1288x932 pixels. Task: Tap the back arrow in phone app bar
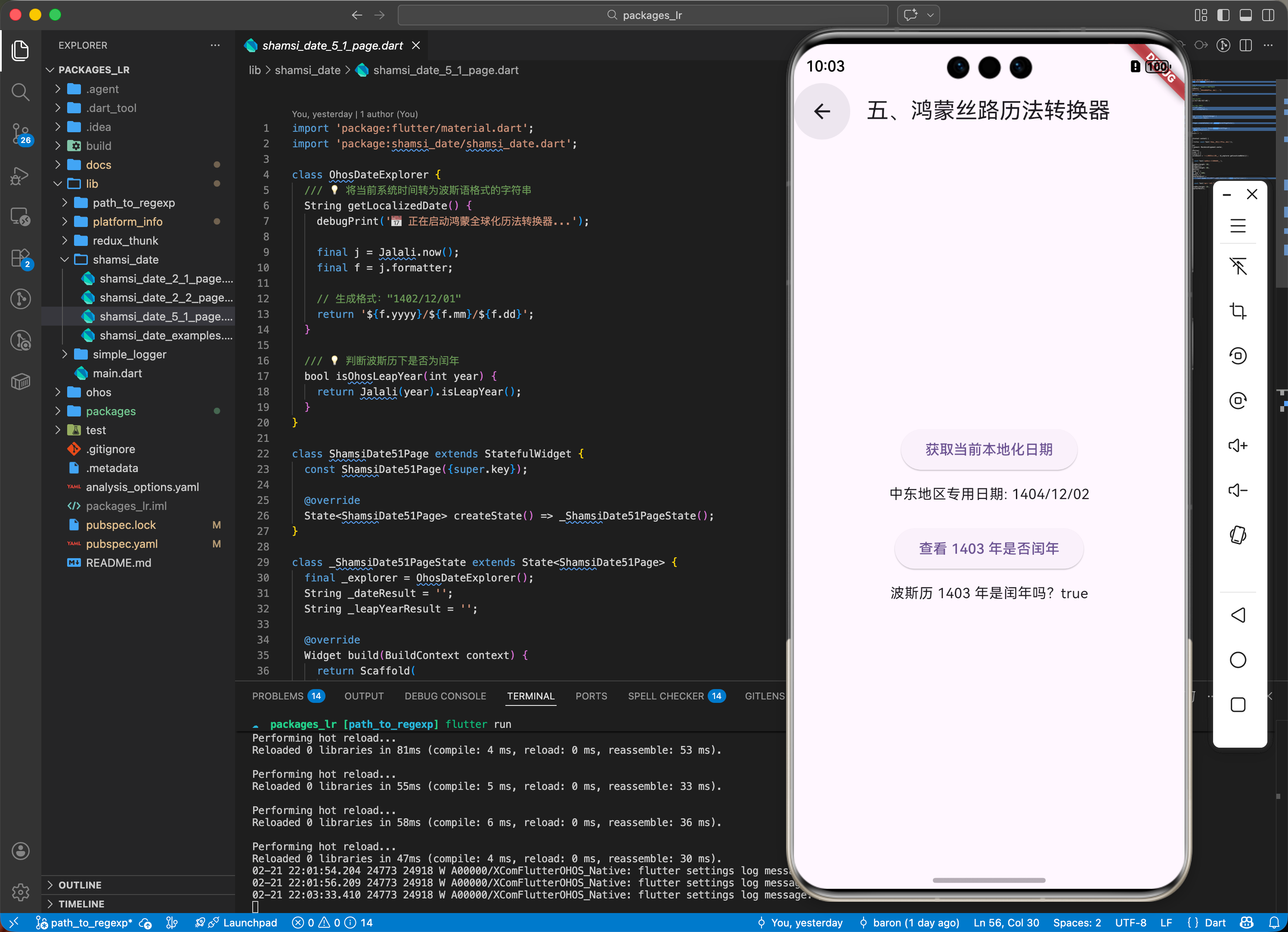[822, 112]
